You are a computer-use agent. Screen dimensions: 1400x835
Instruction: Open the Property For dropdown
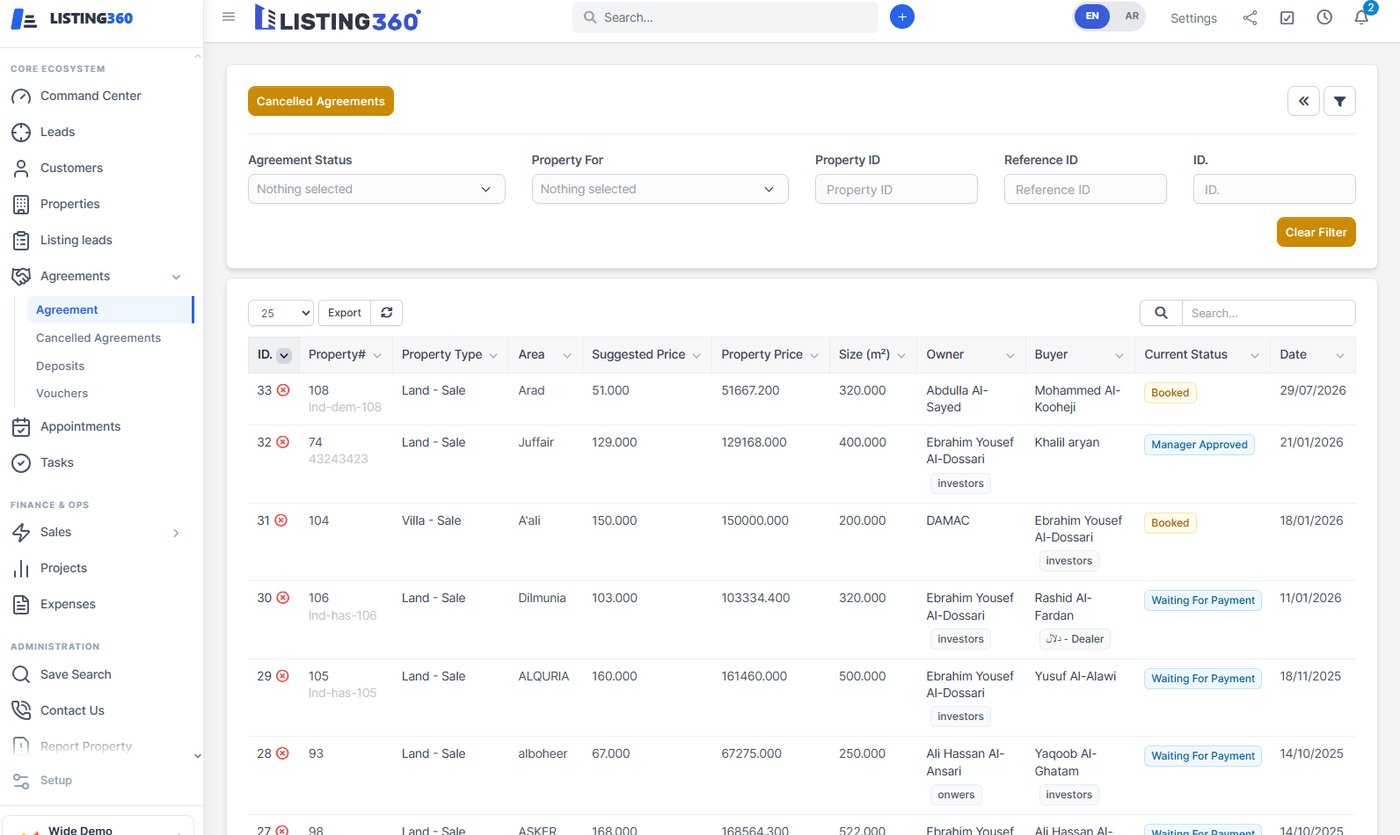point(660,189)
